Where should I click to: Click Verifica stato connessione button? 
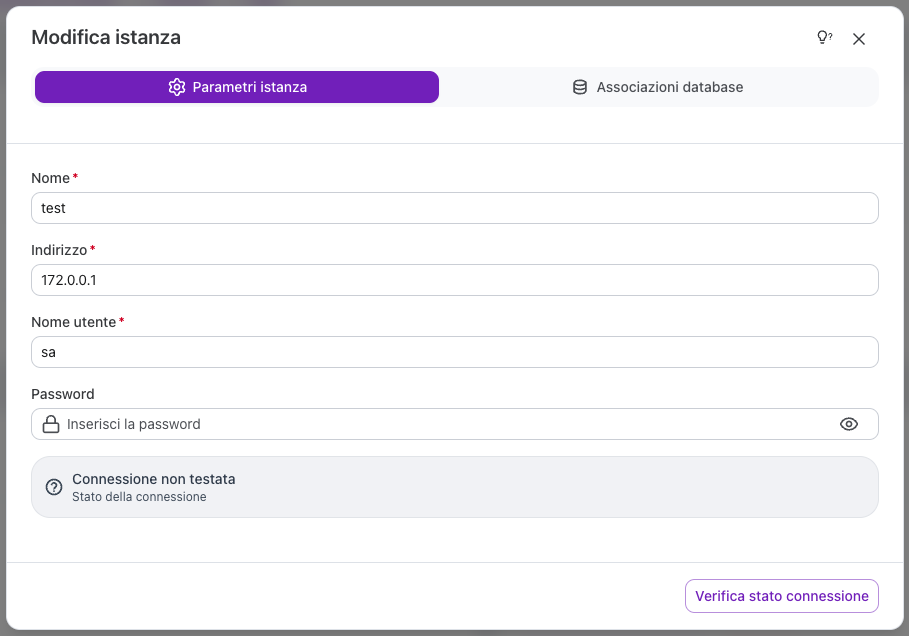tap(781, 596)
